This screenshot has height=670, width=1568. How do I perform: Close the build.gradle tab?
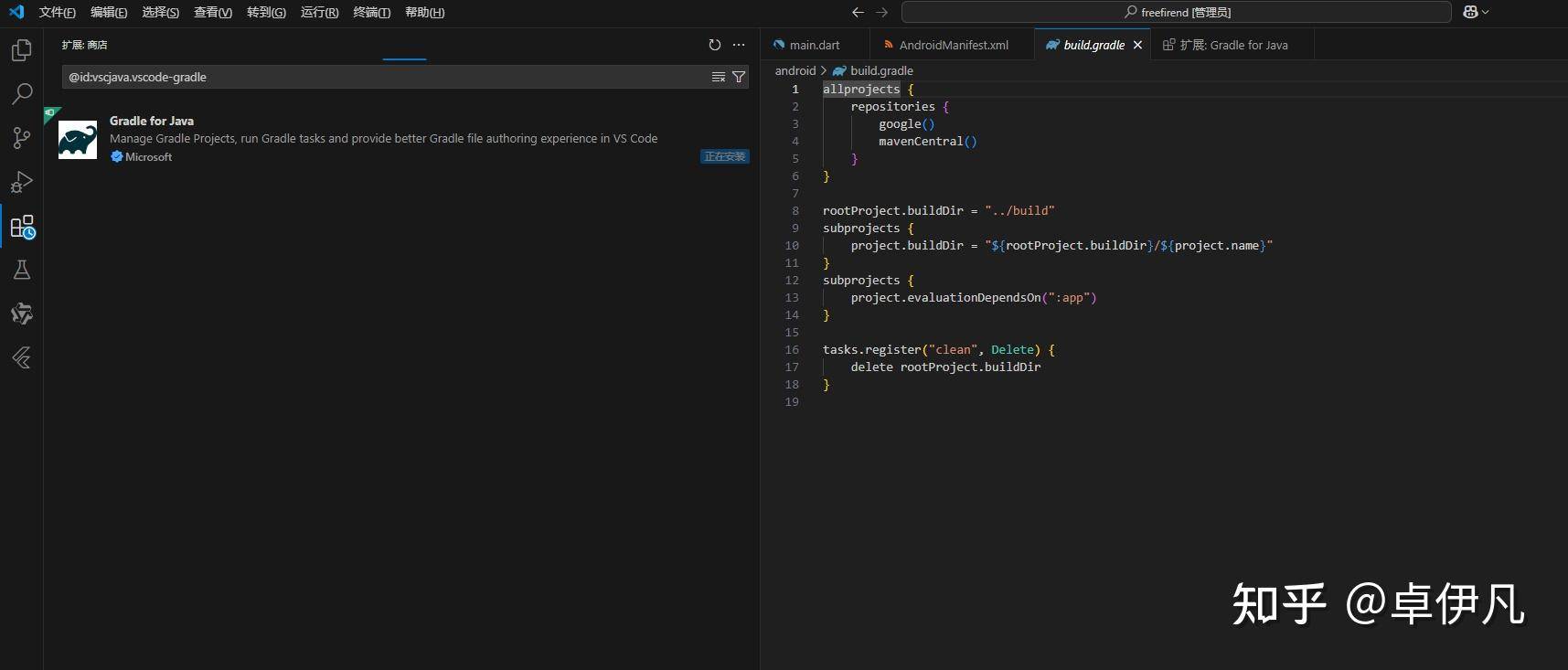pyautogui.click(x=1137, y=45)
